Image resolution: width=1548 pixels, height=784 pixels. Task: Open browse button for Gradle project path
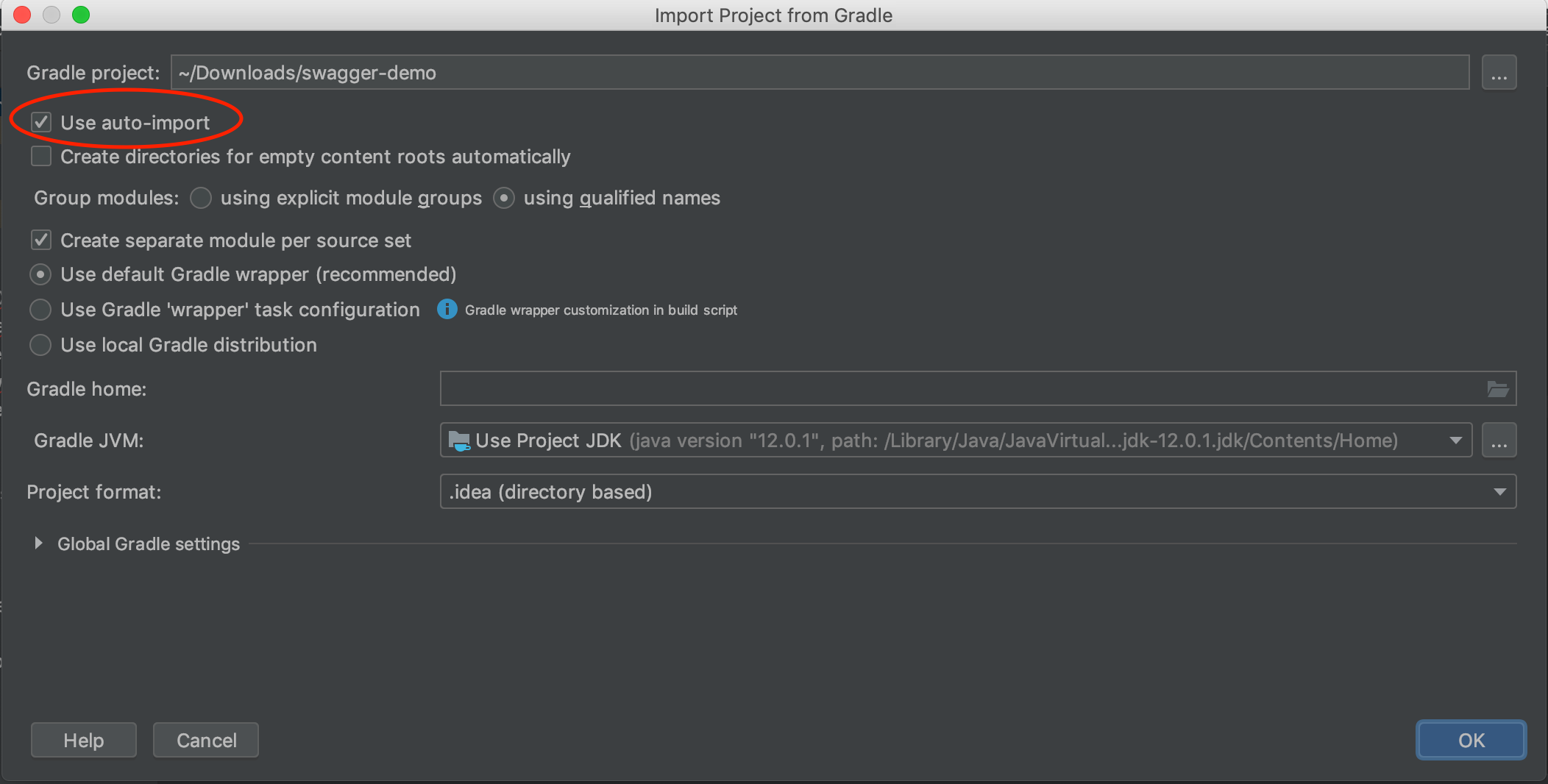coord(1499,73)
